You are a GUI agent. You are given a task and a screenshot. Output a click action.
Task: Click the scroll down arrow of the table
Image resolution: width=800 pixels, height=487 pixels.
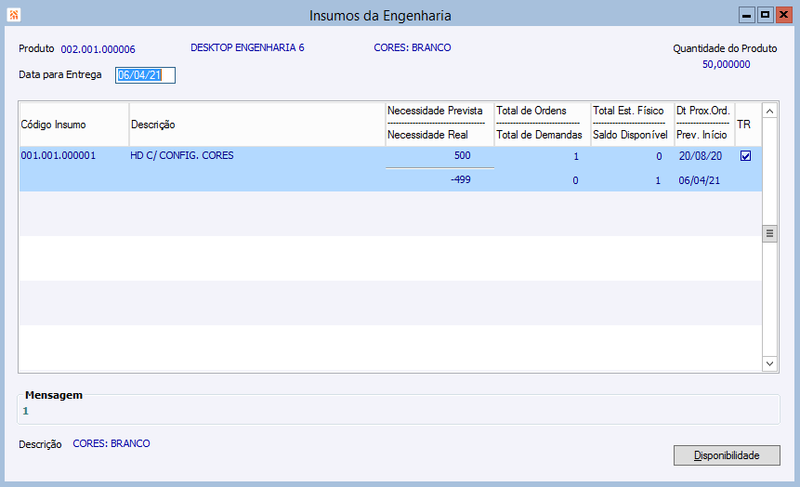pyautogui.click(x=770, y=364)
